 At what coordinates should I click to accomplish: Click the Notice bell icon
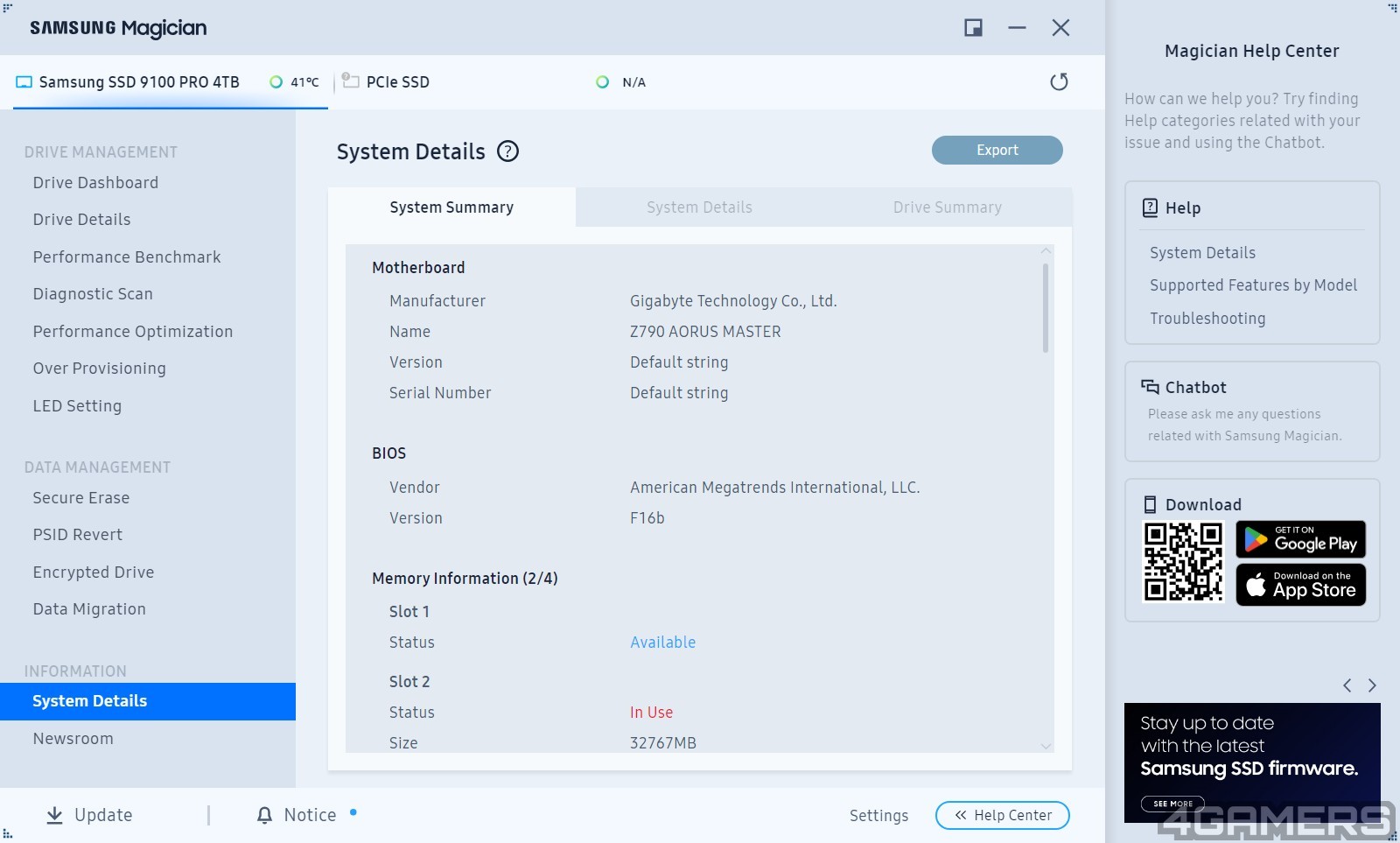tap(264, 815)
